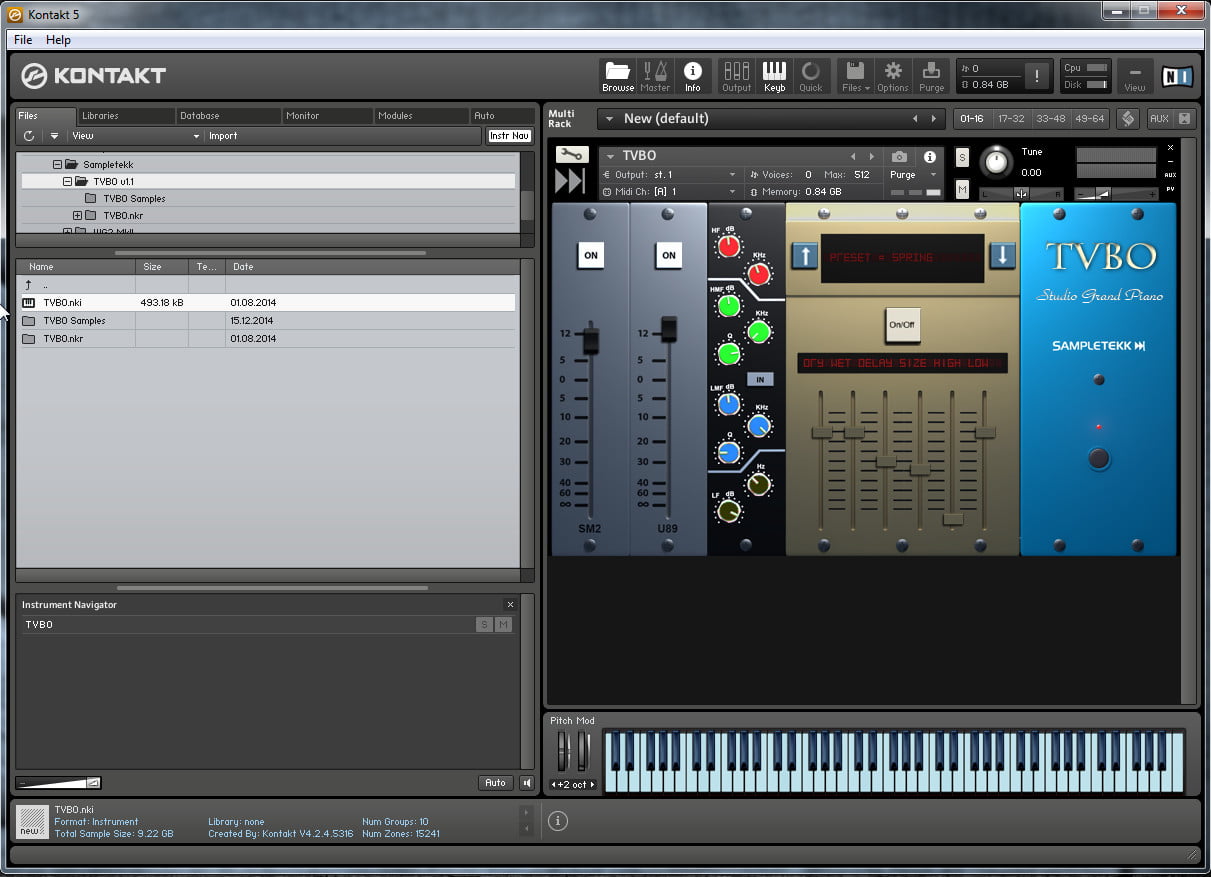Image resolution: width=1211 pixels, height=877 pixels.
Task: Open the Master editor metronome icon
Action: (655, 76)
